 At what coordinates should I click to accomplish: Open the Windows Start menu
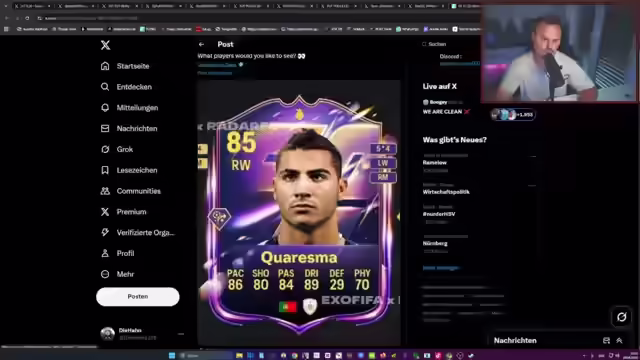point(172,356)
